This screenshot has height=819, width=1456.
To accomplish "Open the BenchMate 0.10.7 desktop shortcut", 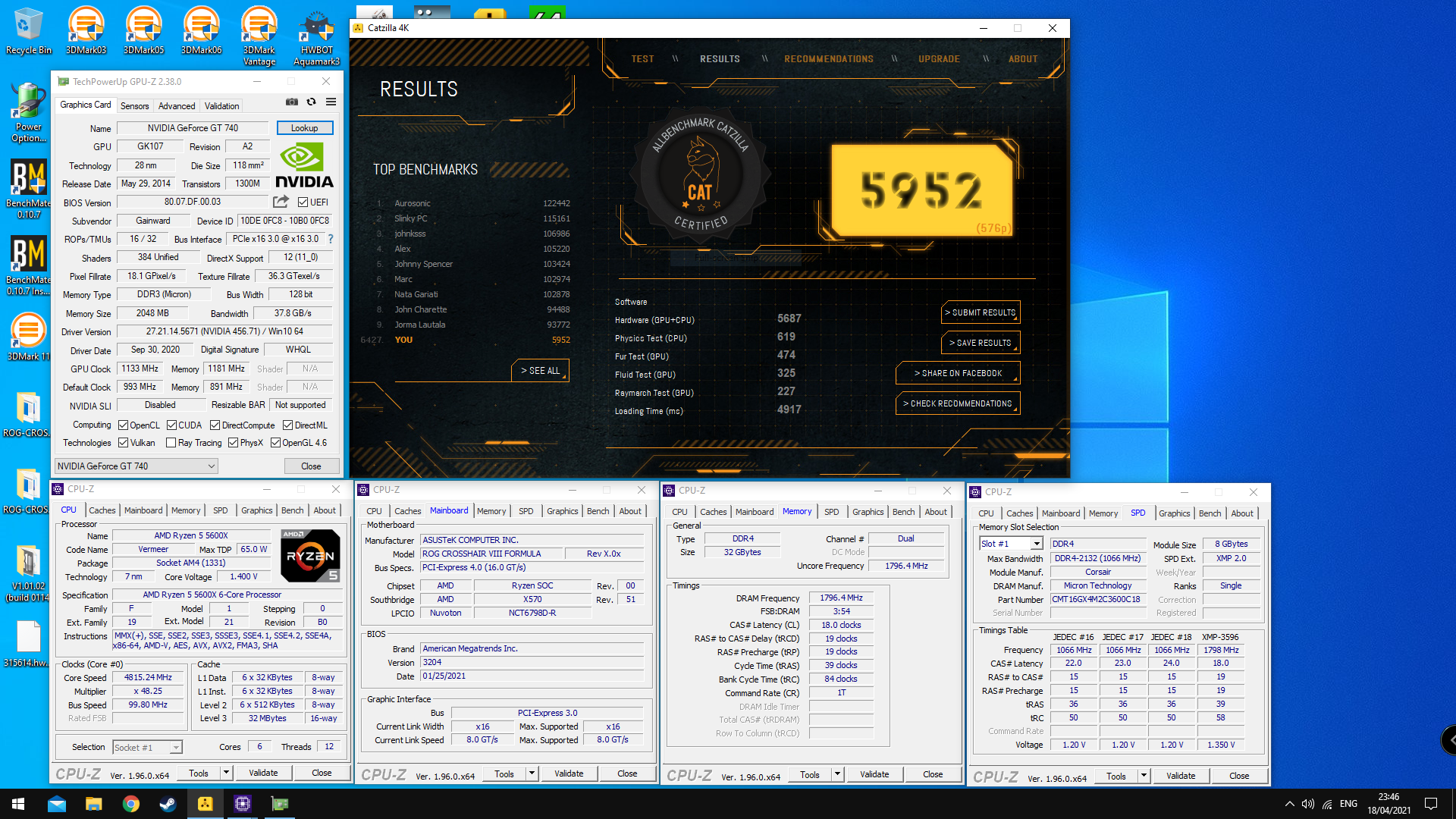I will coord(28,190).
